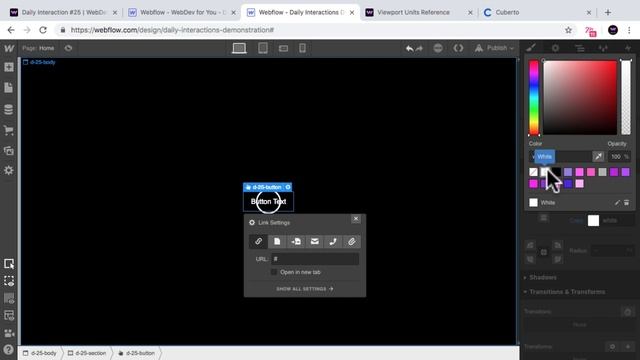Undo the last change
Viewport: 640px width, 360px height.
[x=409, y=49]
